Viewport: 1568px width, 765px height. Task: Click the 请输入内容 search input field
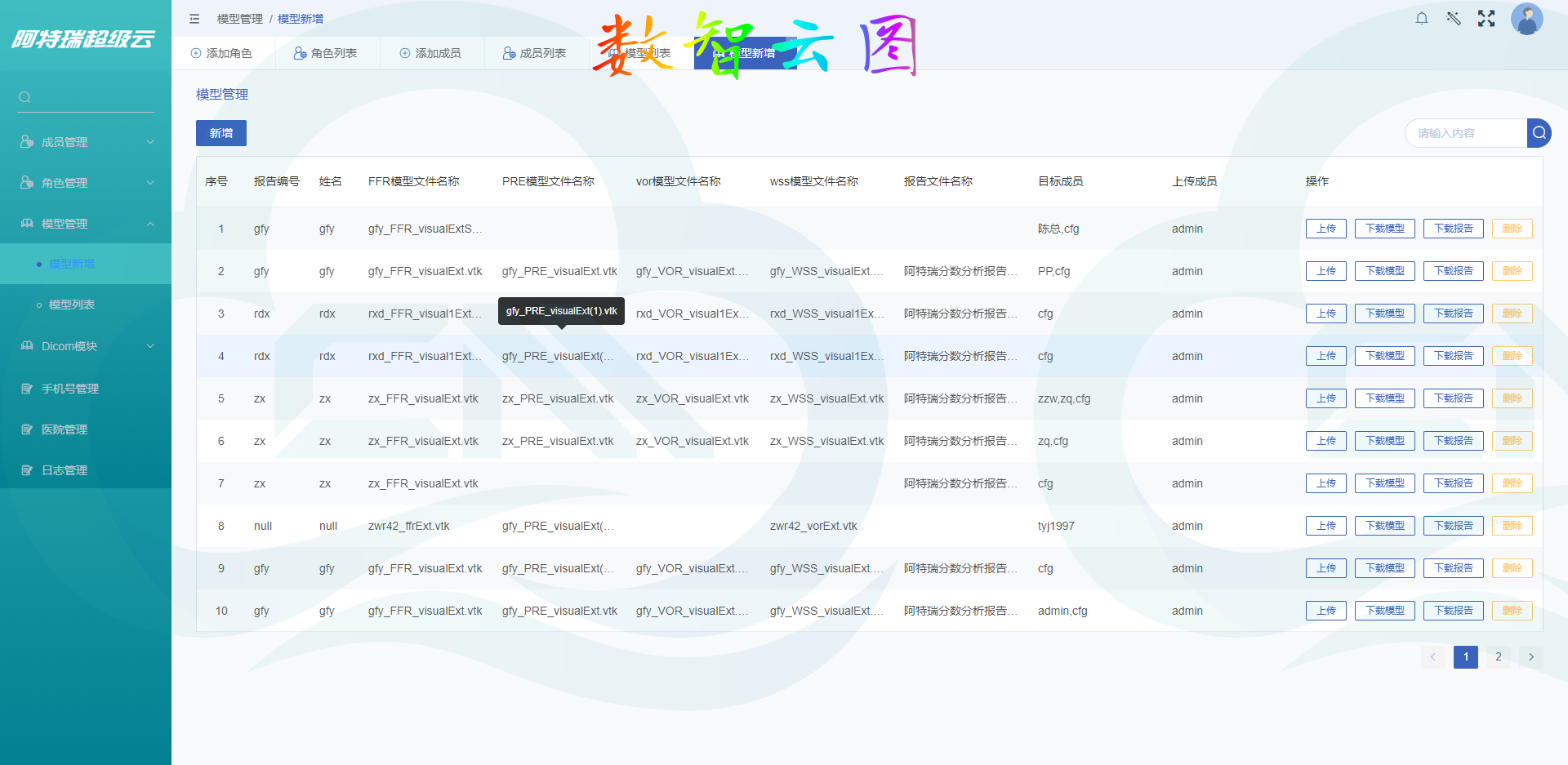pos(1462,132)
